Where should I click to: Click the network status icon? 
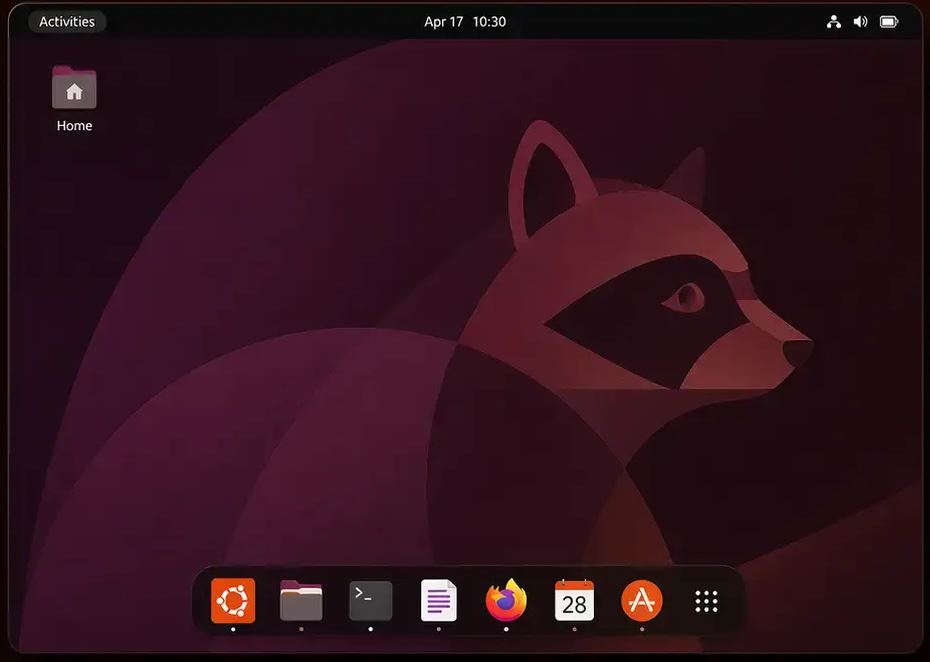[833, 22]
